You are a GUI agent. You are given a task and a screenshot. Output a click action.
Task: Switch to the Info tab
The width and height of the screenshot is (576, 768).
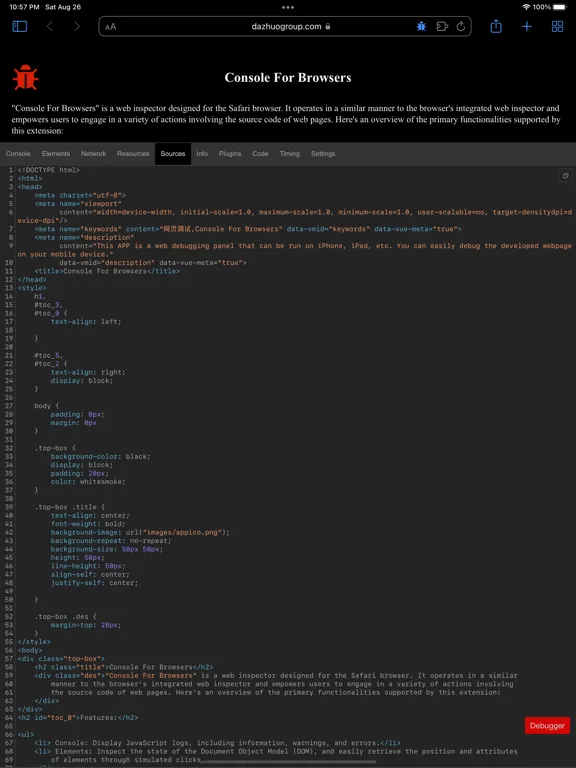pyautogui.click(x=202, y=154)
